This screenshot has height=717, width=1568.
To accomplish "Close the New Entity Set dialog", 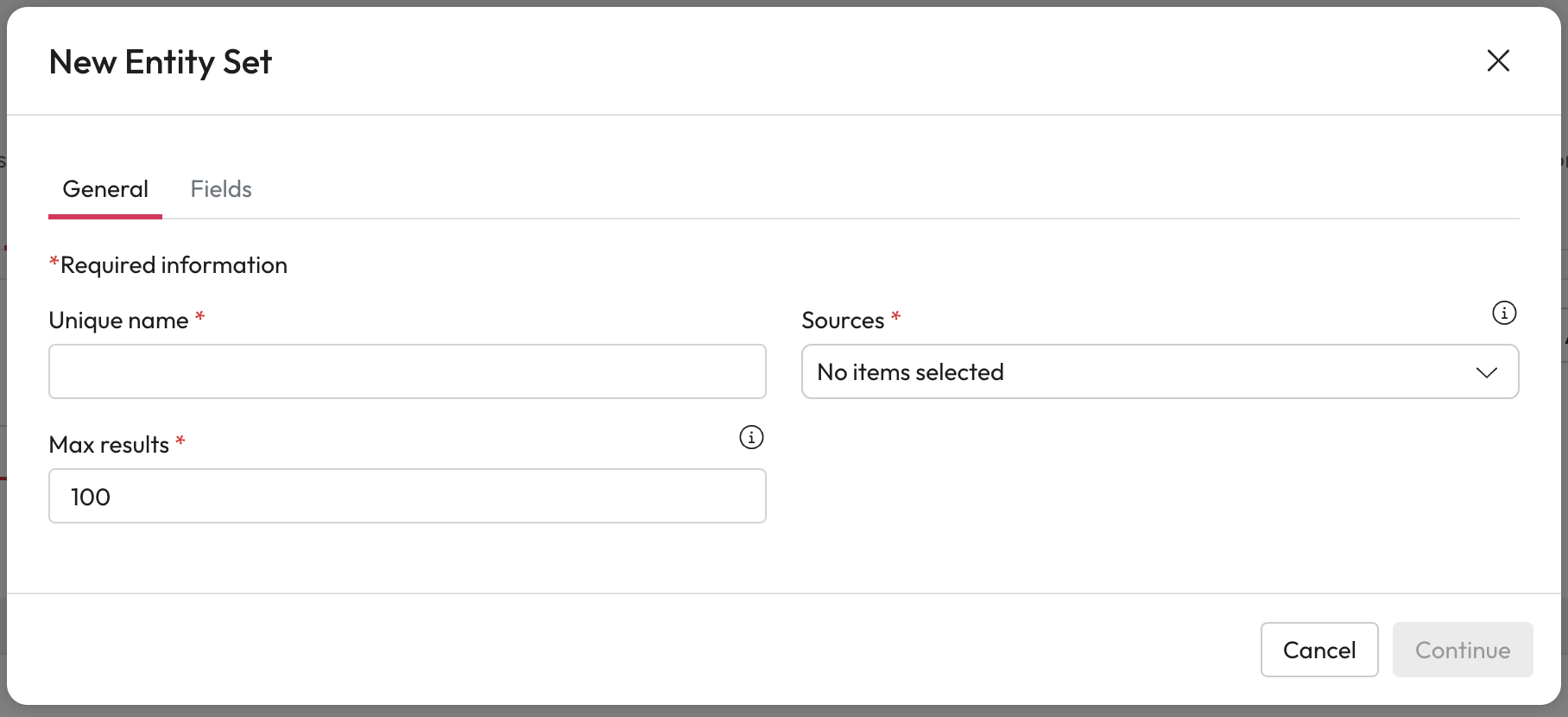I will pos(1498,60).
